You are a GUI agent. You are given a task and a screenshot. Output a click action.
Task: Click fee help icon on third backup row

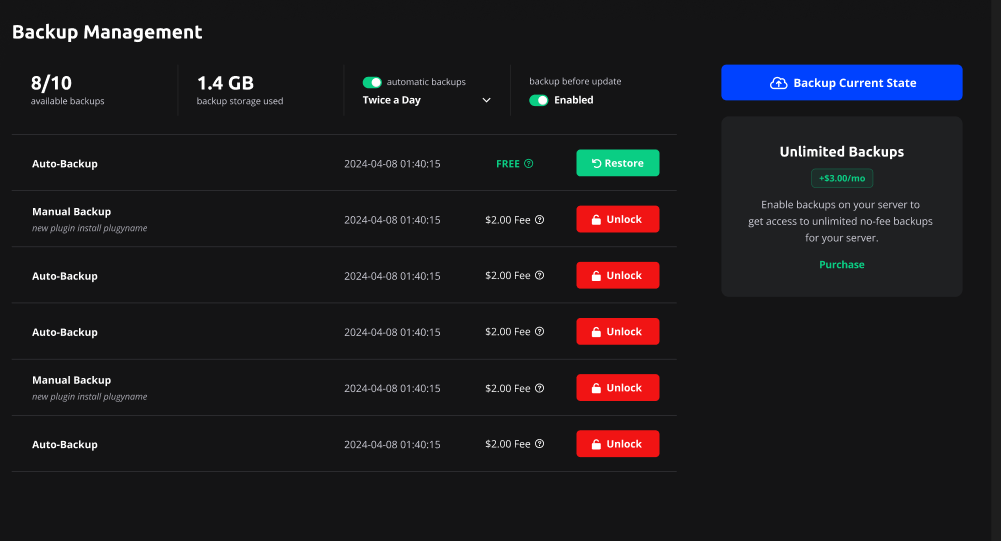pyautogui.click(x=540, y=276)
